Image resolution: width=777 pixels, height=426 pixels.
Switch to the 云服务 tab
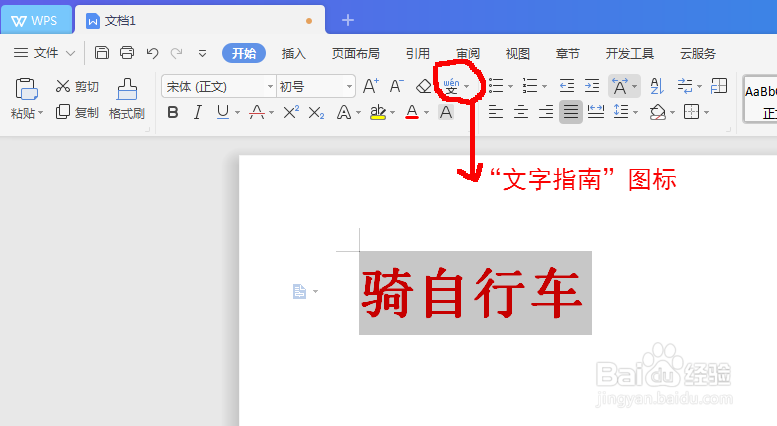[x=698, y=53]
